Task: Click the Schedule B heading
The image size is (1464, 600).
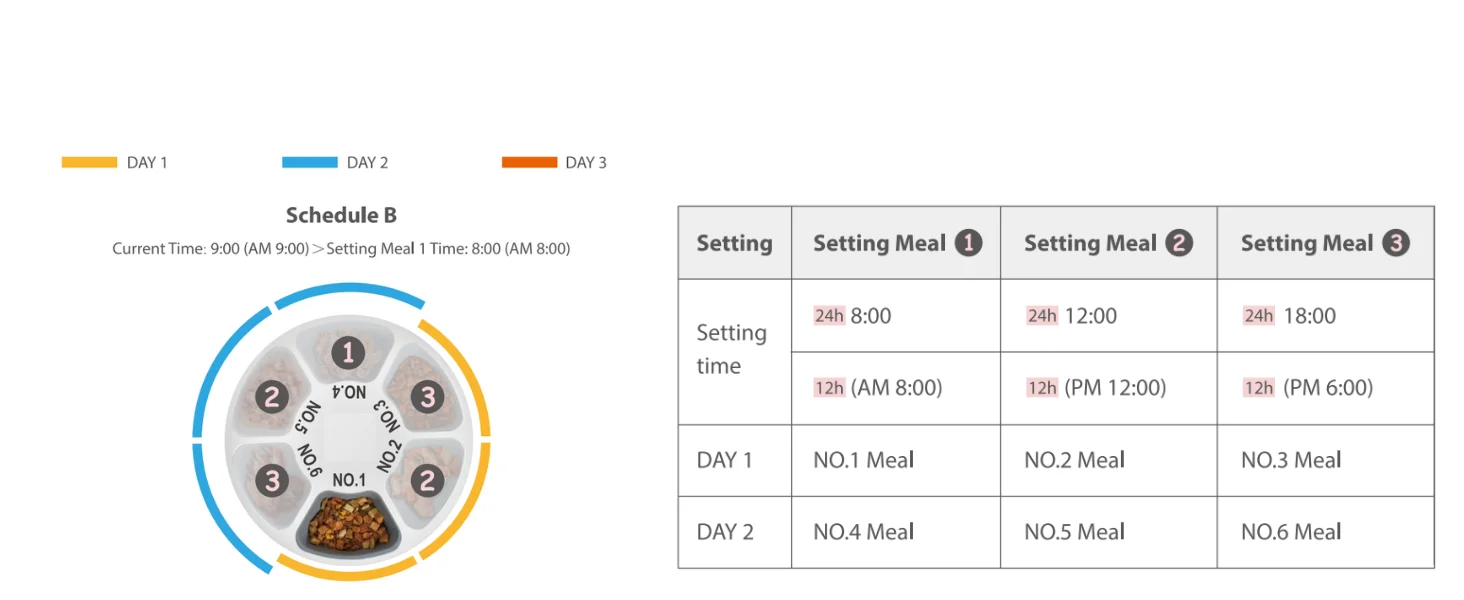Action: pyautogui.click(x=341, y=215)
